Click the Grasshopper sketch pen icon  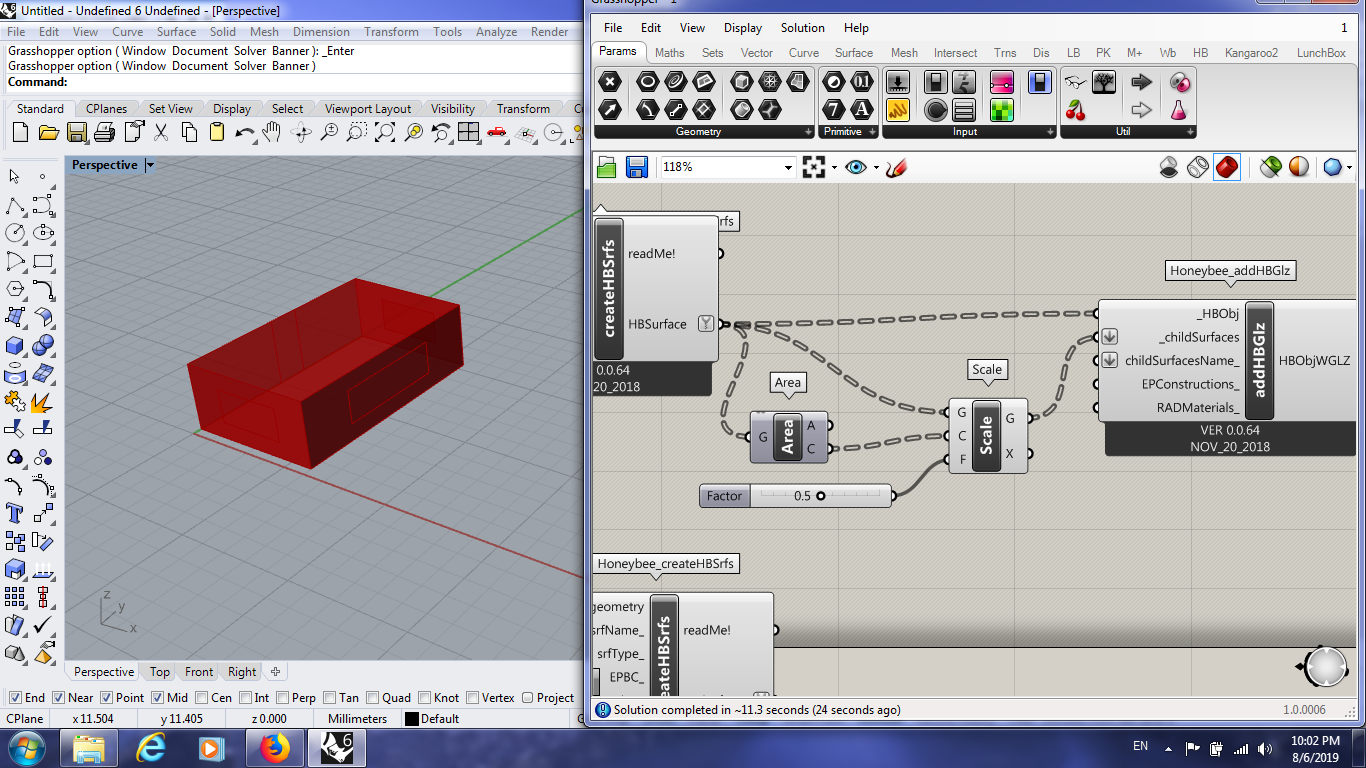pos(895,167)
